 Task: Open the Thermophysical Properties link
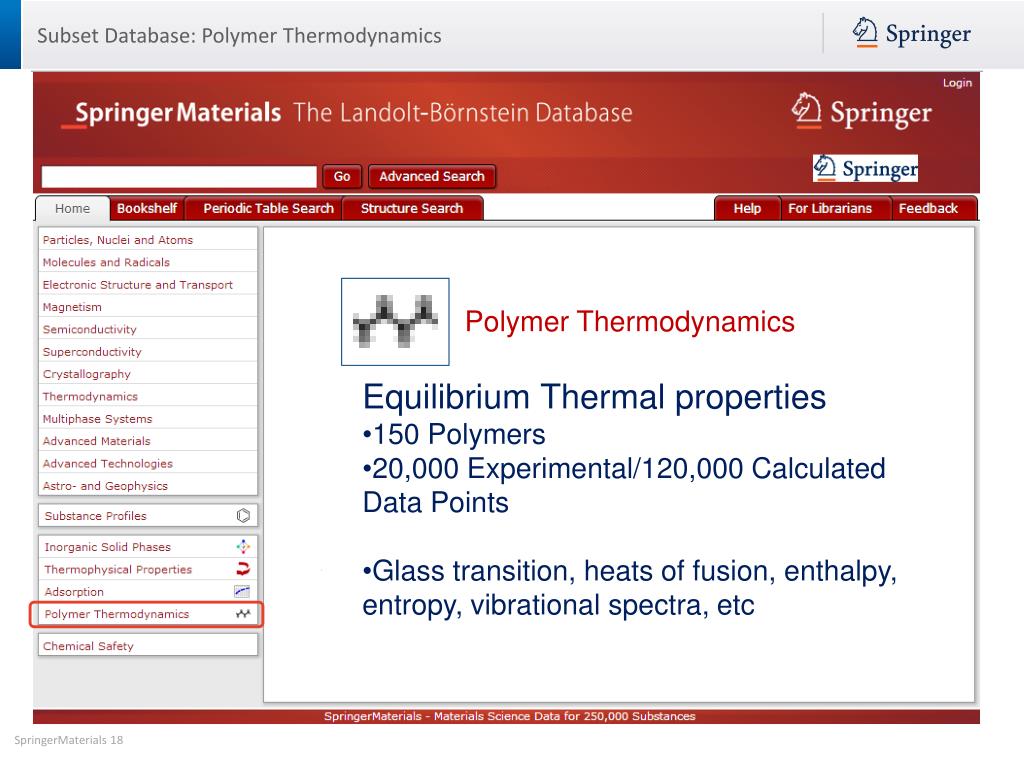(x=118, y=569)
